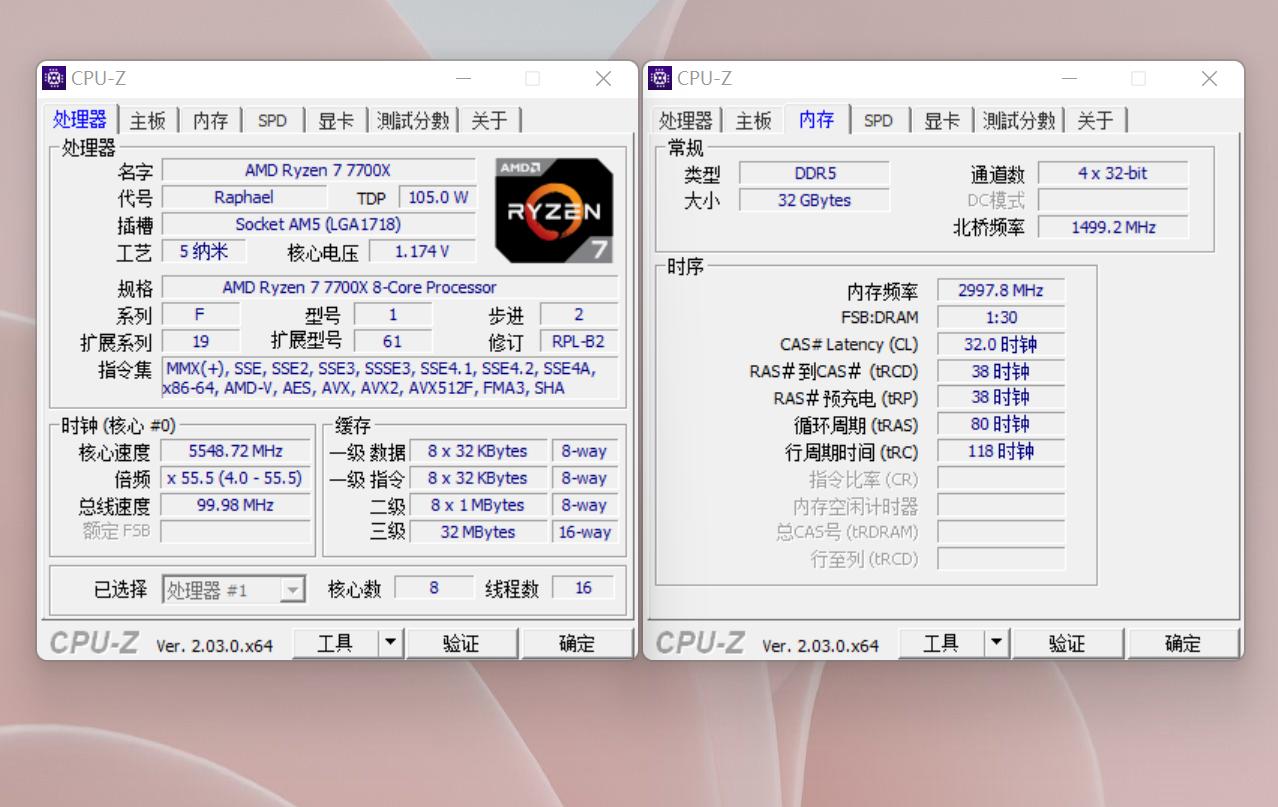Click the CPU-Z logo in left status bar

[x=93, y=643]
